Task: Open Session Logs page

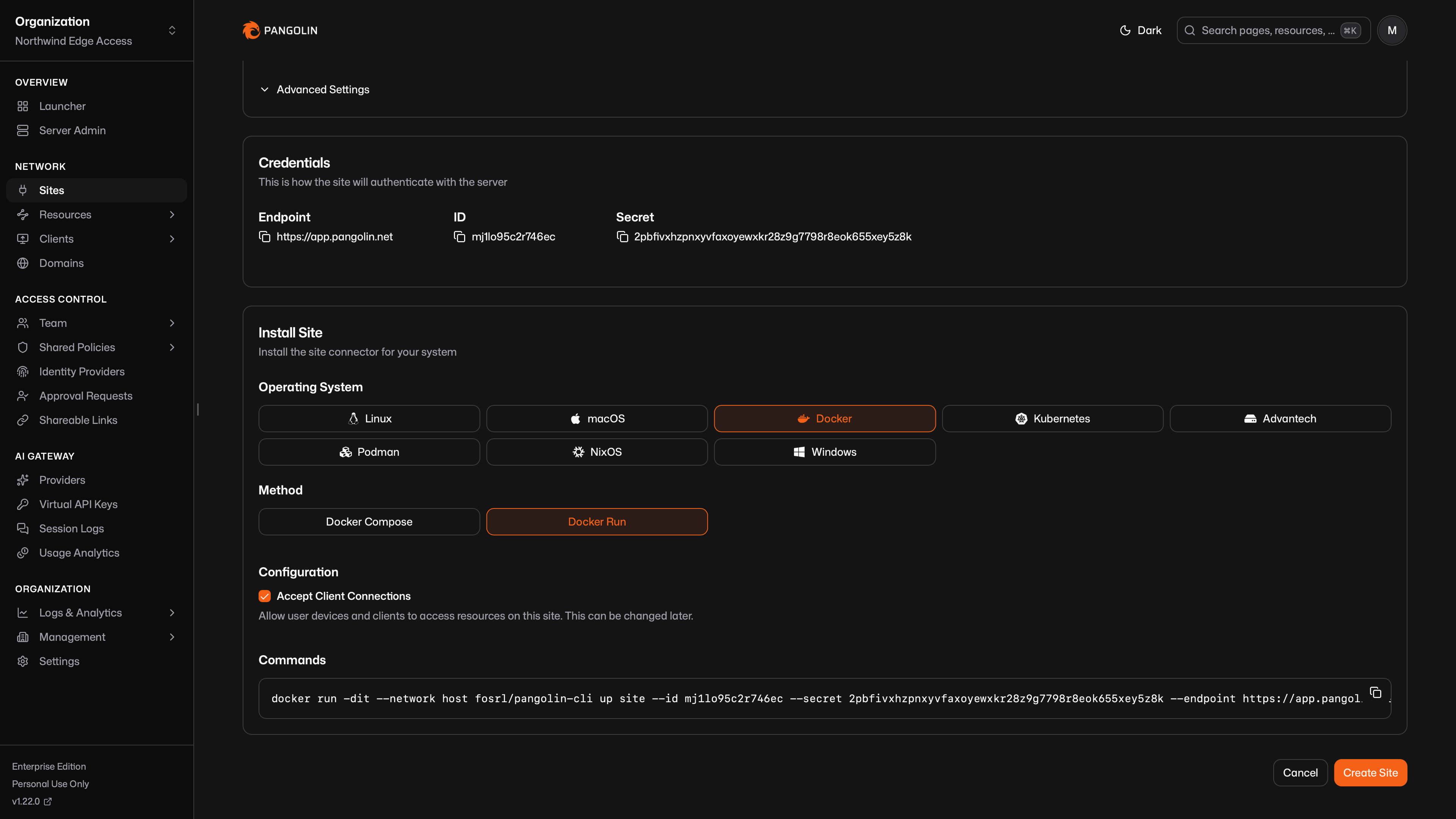Action: click(97, 529)
